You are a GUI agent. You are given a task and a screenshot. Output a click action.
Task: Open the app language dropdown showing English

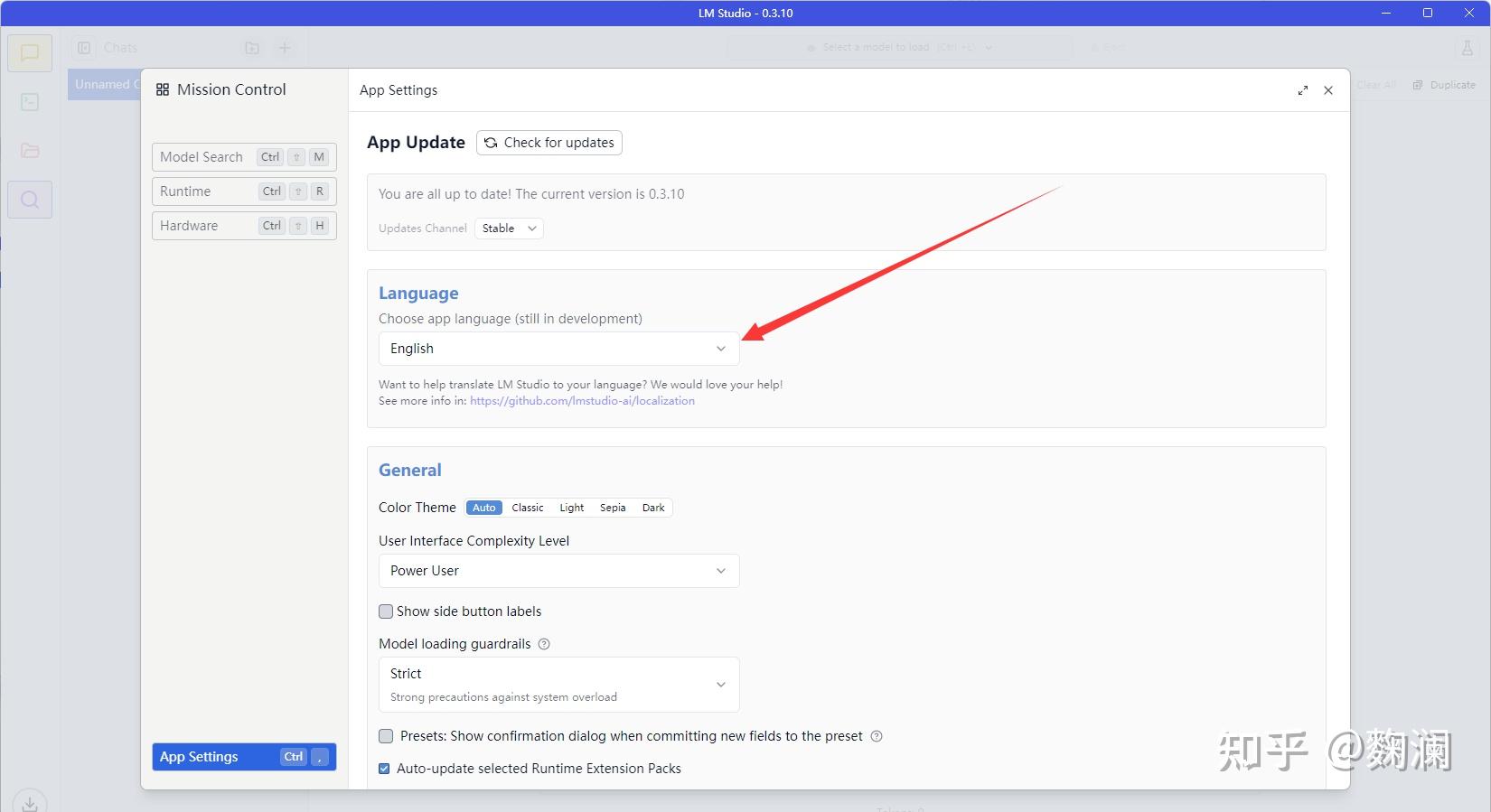(x=558, y=349)
